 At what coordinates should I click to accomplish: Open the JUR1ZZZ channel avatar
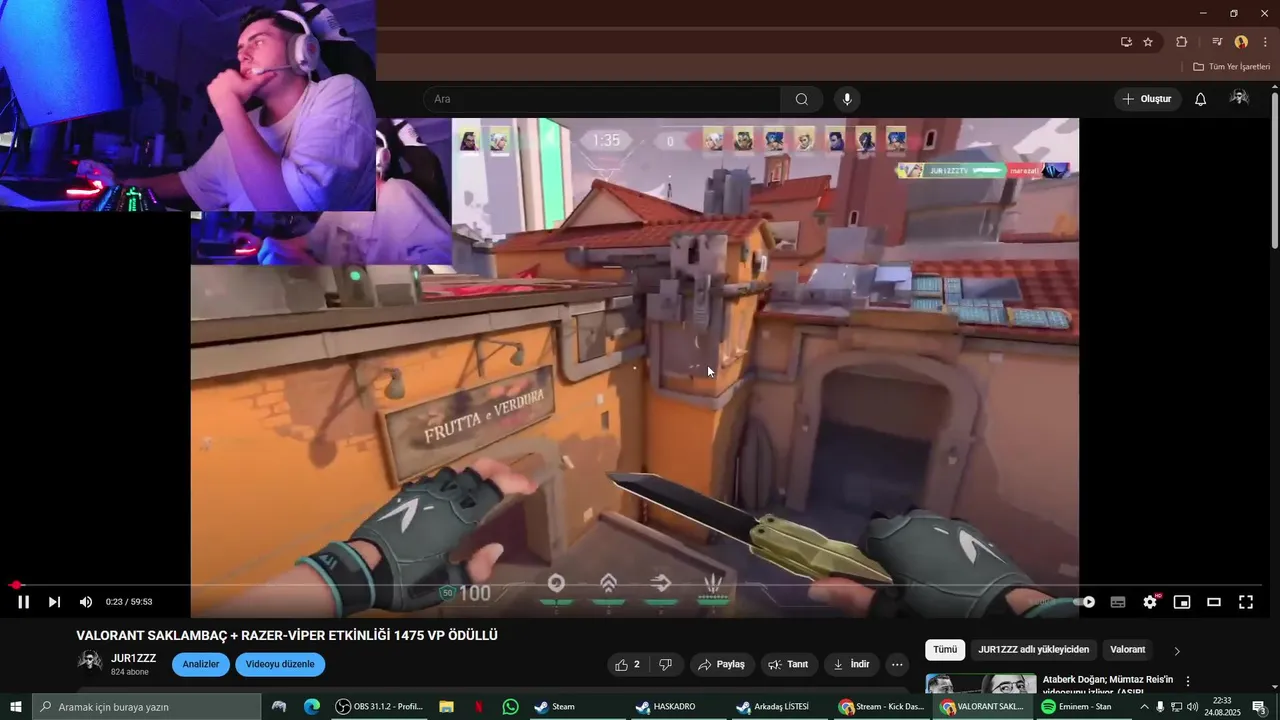(x=90, y=663)
